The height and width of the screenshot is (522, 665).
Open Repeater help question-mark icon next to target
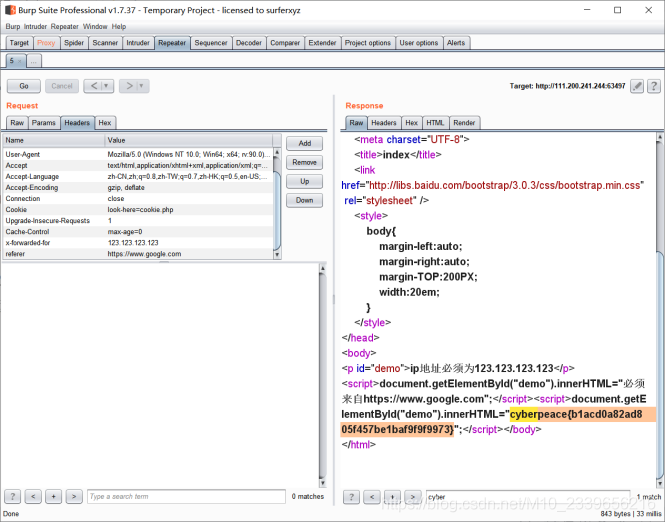click(x=654, y=86)
